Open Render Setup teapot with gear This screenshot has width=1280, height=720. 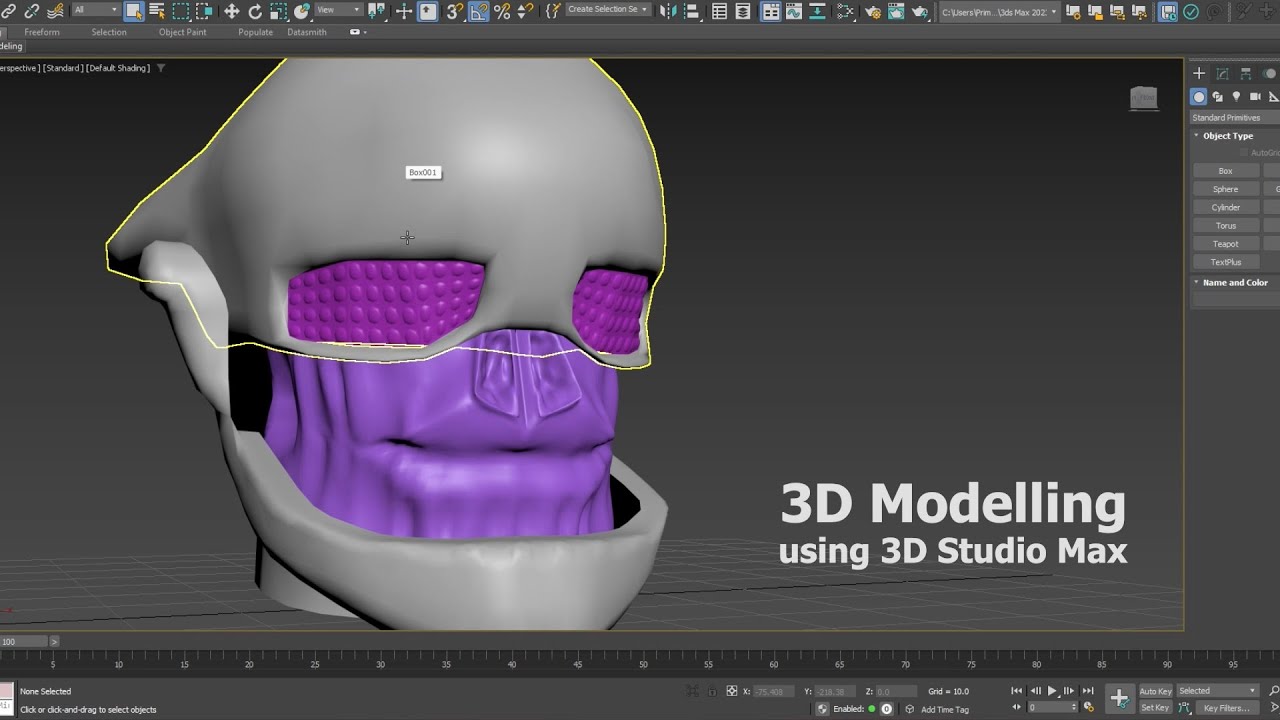coord(872,12)
